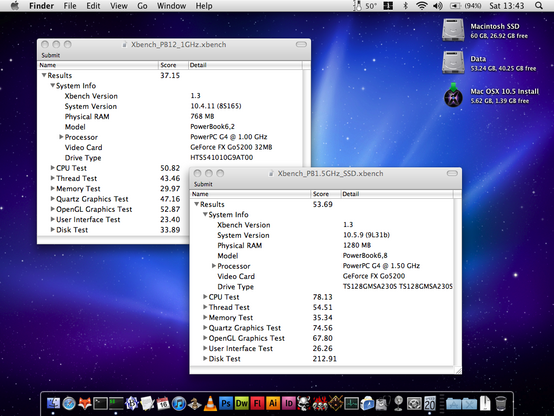Click Submit in the 1GHz window

coord(51,55)
